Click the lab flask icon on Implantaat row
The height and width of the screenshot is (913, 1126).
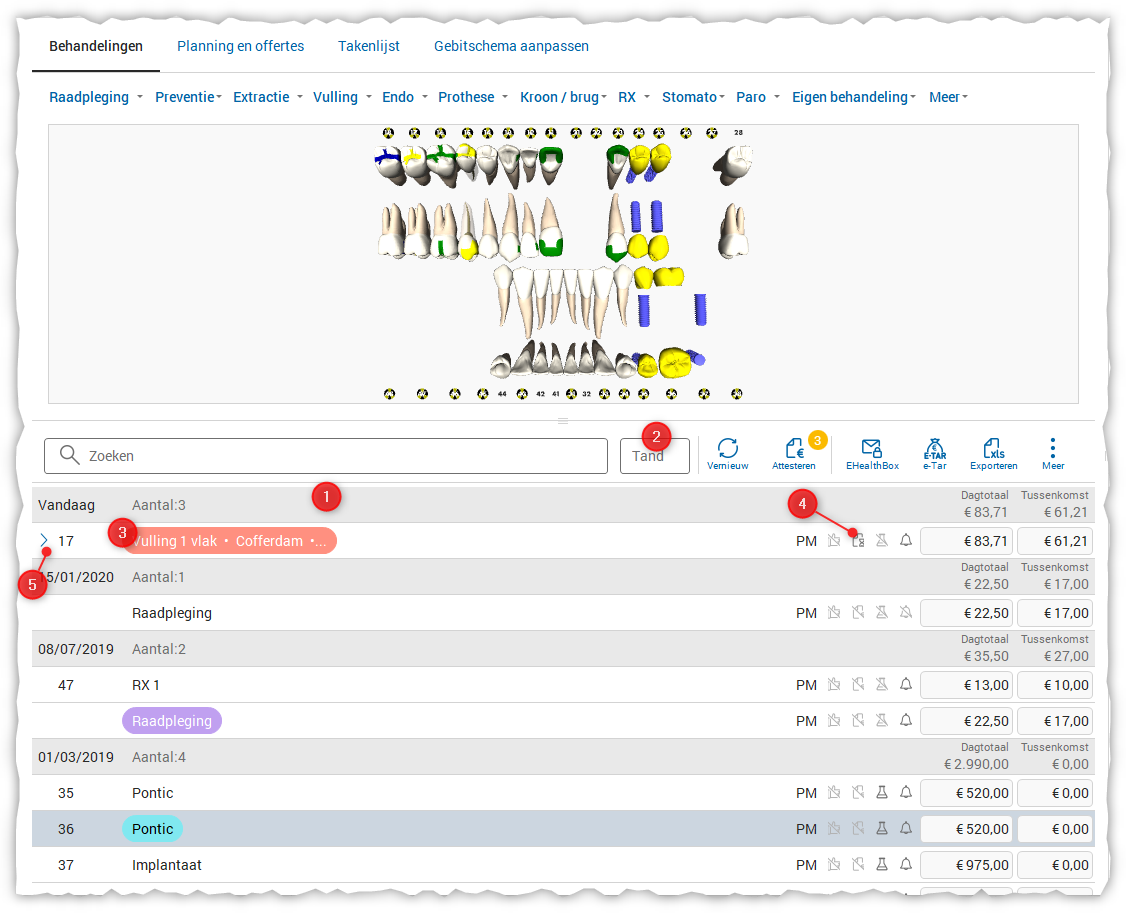click(882, 865)
